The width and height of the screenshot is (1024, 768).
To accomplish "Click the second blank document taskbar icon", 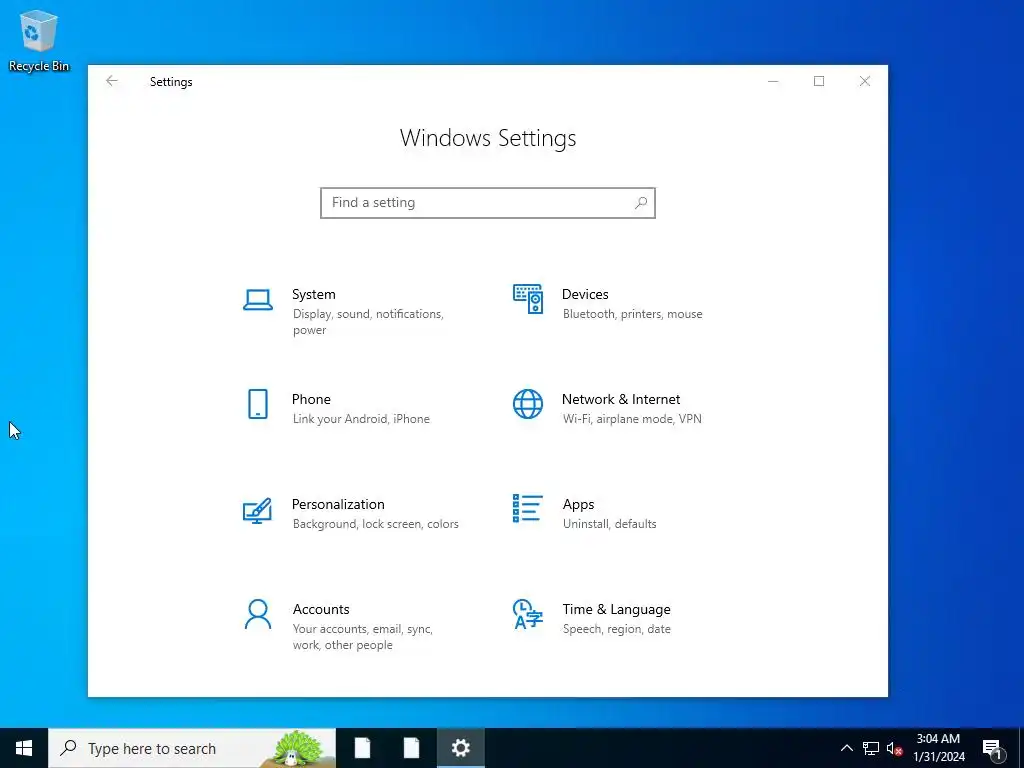I will pyautogui.click(x=411, y=748).
